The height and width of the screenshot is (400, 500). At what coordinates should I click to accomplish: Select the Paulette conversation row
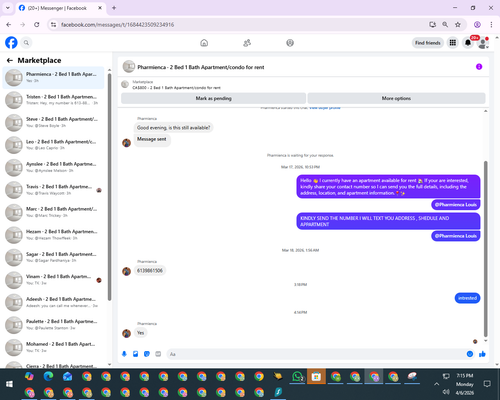pyautogui.click(x=53, y=325)
